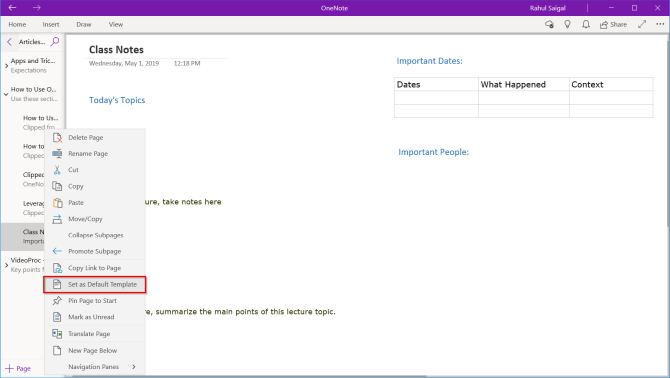670x378 pixels.
Task: Click the Today's Topics heading
Action: click(117, 100)
